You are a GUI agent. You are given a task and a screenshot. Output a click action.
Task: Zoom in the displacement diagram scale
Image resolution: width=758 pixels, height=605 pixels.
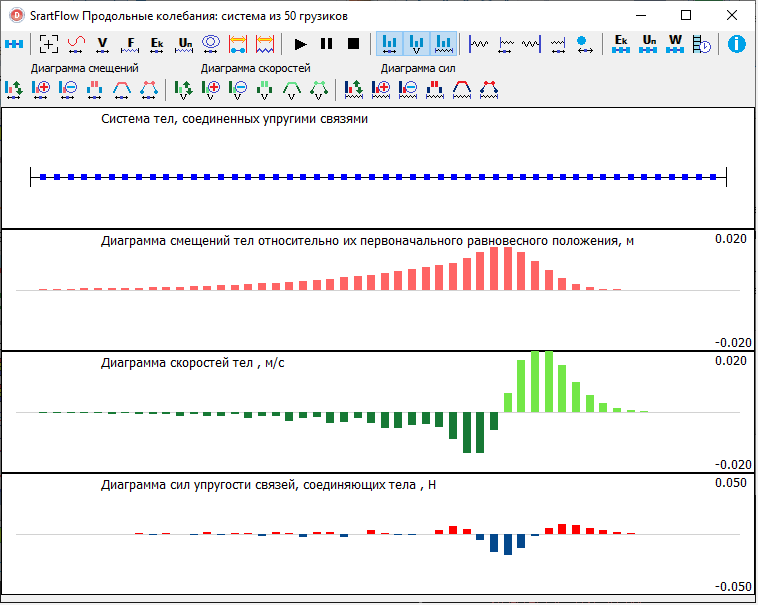coord(41,90)
